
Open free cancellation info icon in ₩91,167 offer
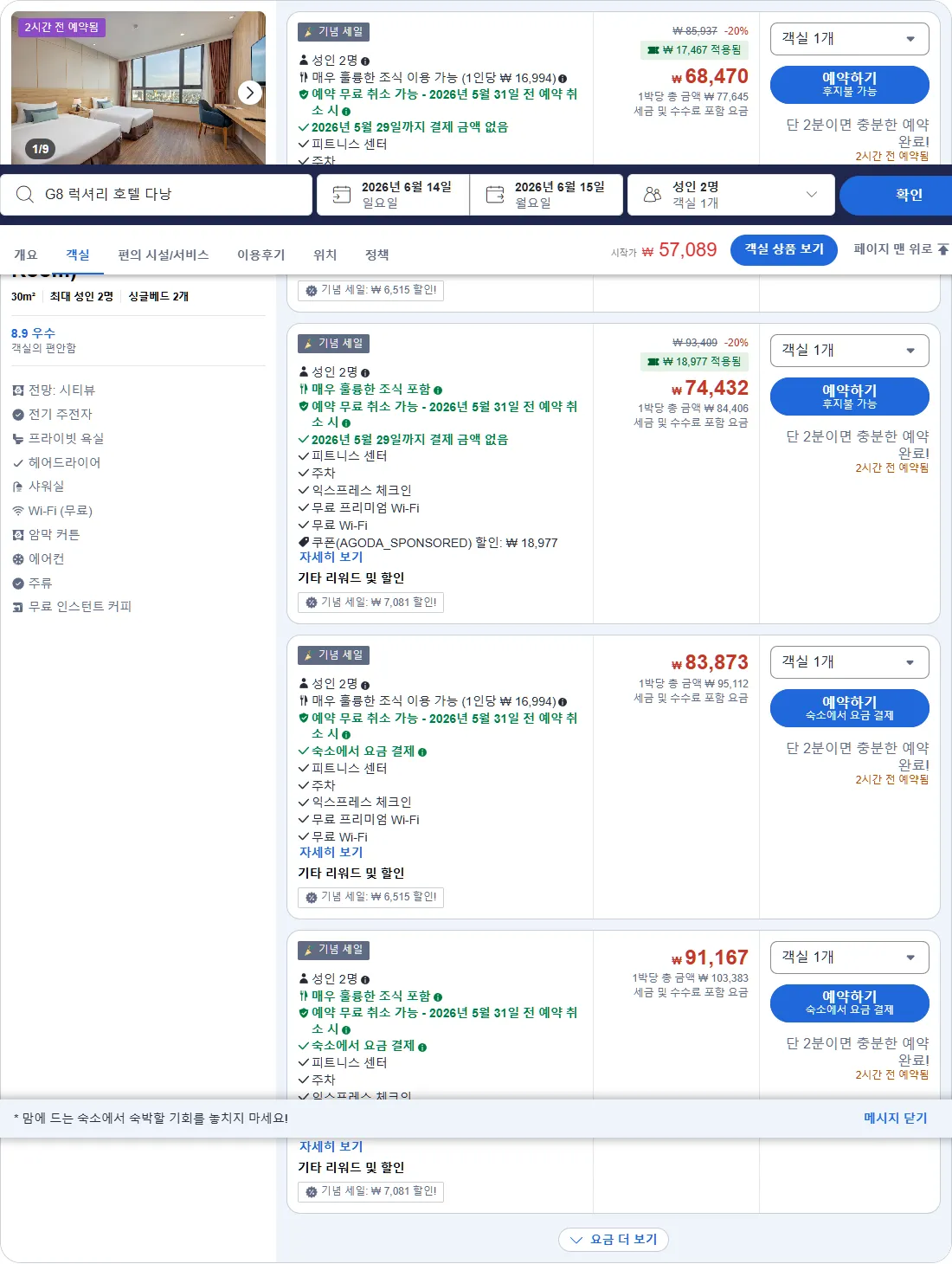346,1029
